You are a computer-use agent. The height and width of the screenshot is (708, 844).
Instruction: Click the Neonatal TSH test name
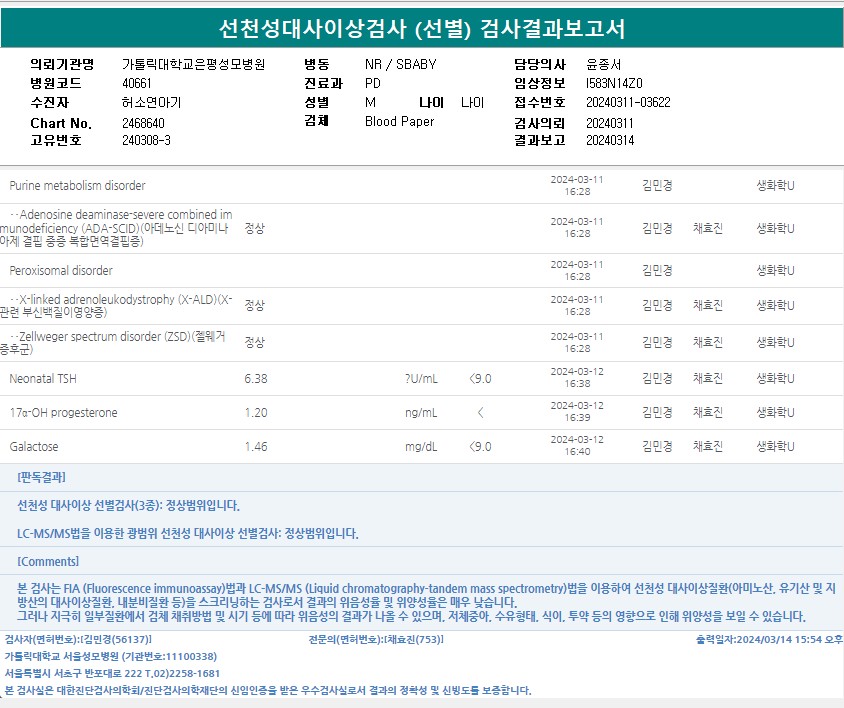click(43, 378)
